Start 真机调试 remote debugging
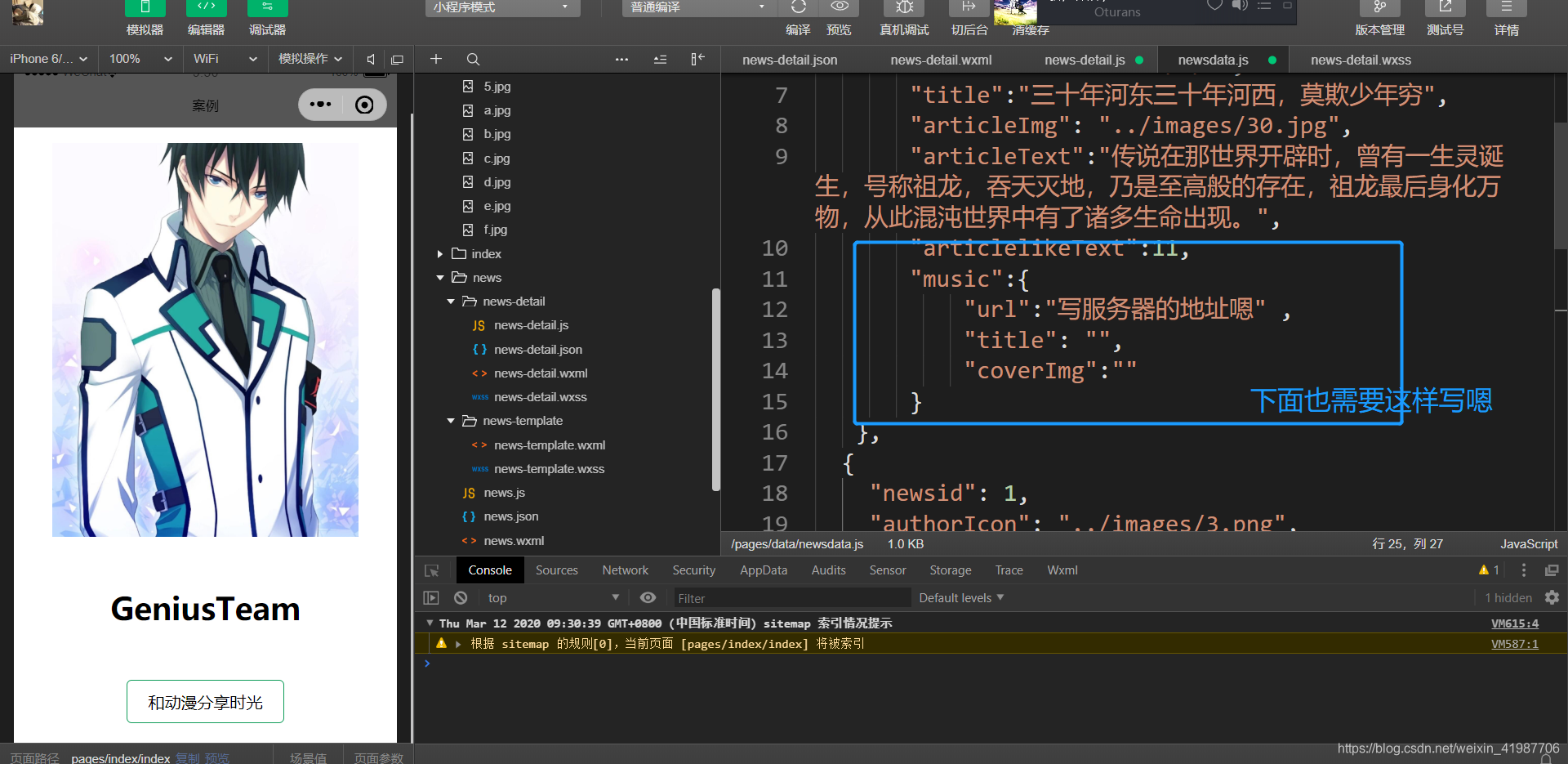1568x764 pixels. pos(904,7)
